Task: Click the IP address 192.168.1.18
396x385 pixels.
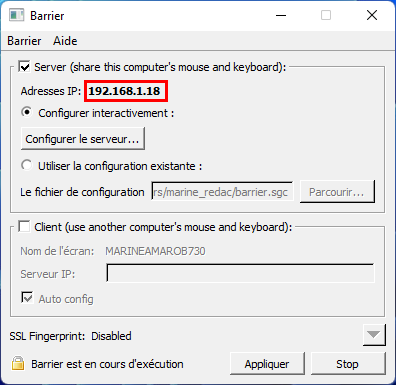Action: tap(124, 91)
